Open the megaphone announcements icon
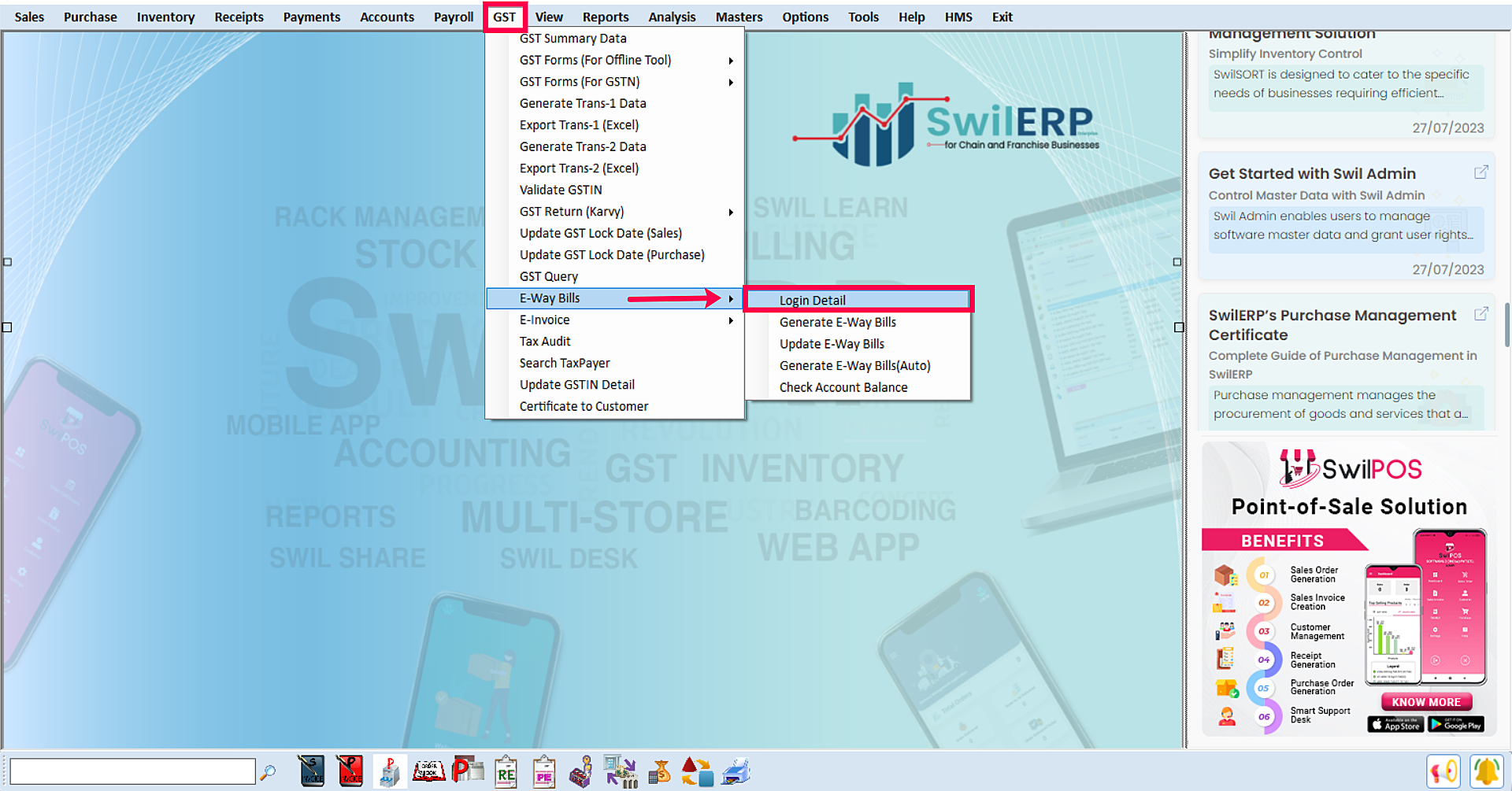This screenshot has height=791, width=1512. (1443, 771)
